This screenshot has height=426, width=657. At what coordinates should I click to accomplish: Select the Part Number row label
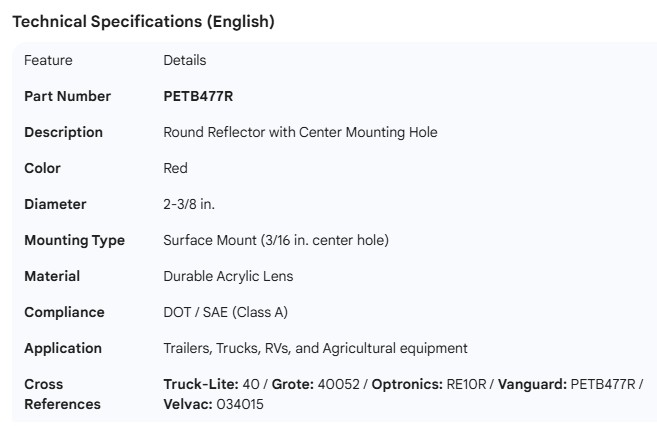pos(67,96)
